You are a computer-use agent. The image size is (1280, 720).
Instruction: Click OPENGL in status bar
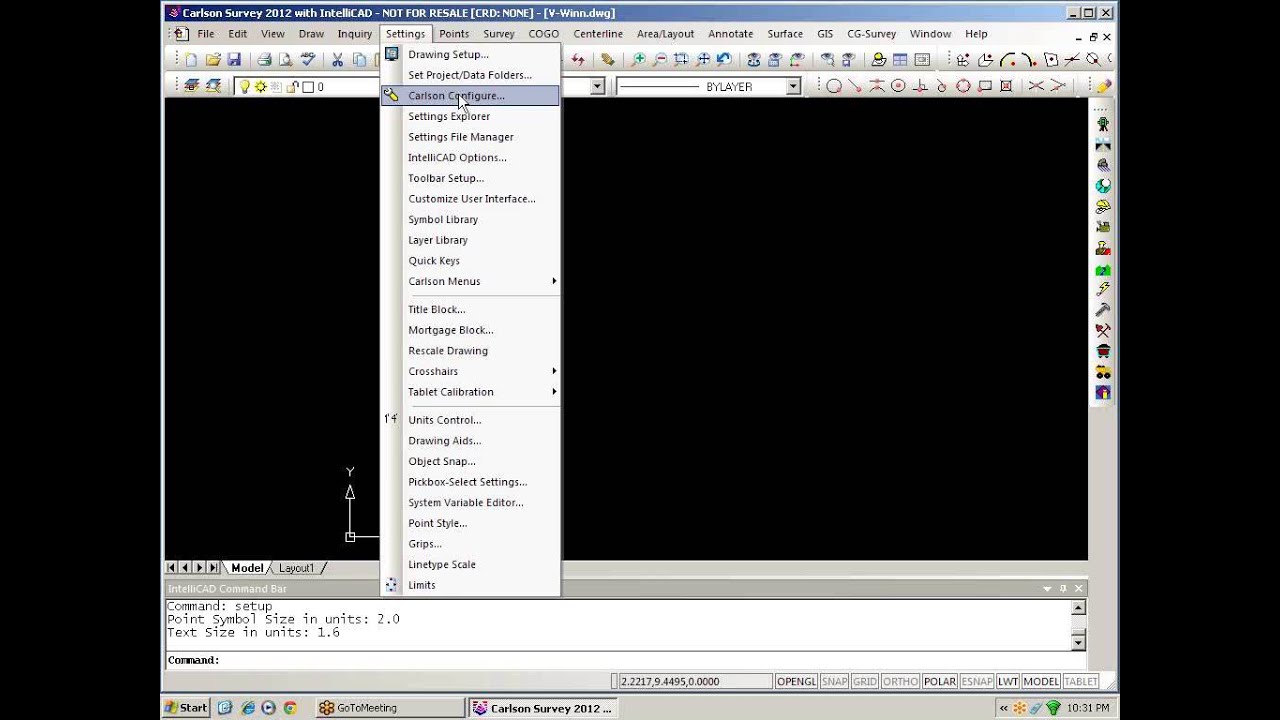797,681
